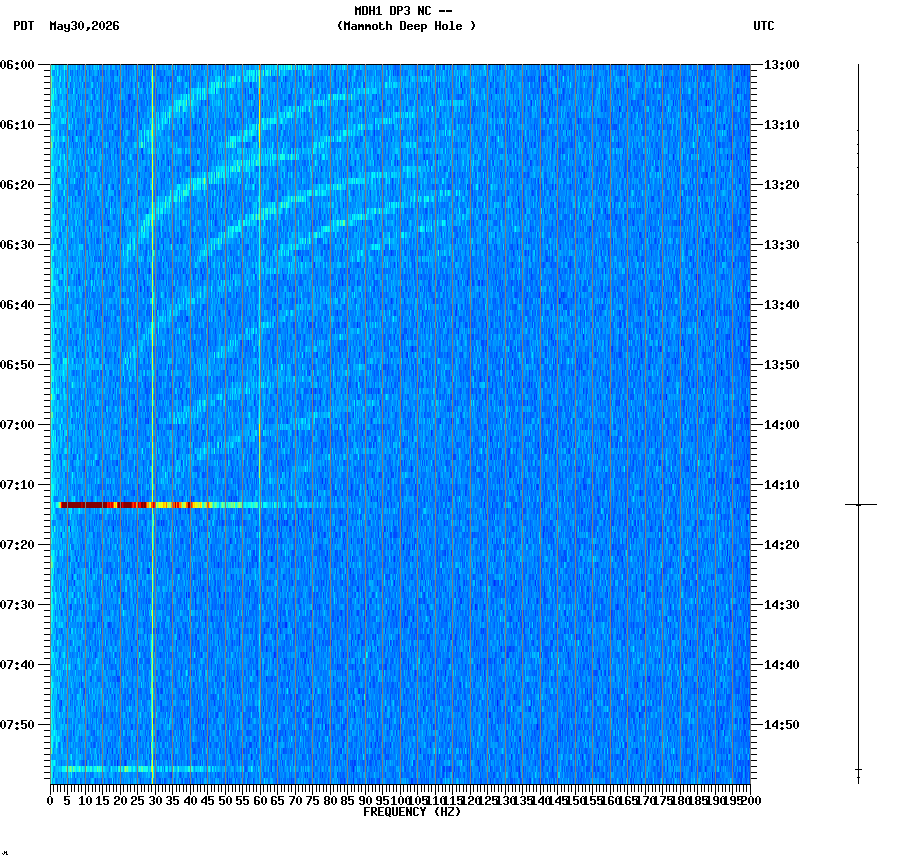
Task: Pick the 06:20 PDT time label
Action: (17, 185)
